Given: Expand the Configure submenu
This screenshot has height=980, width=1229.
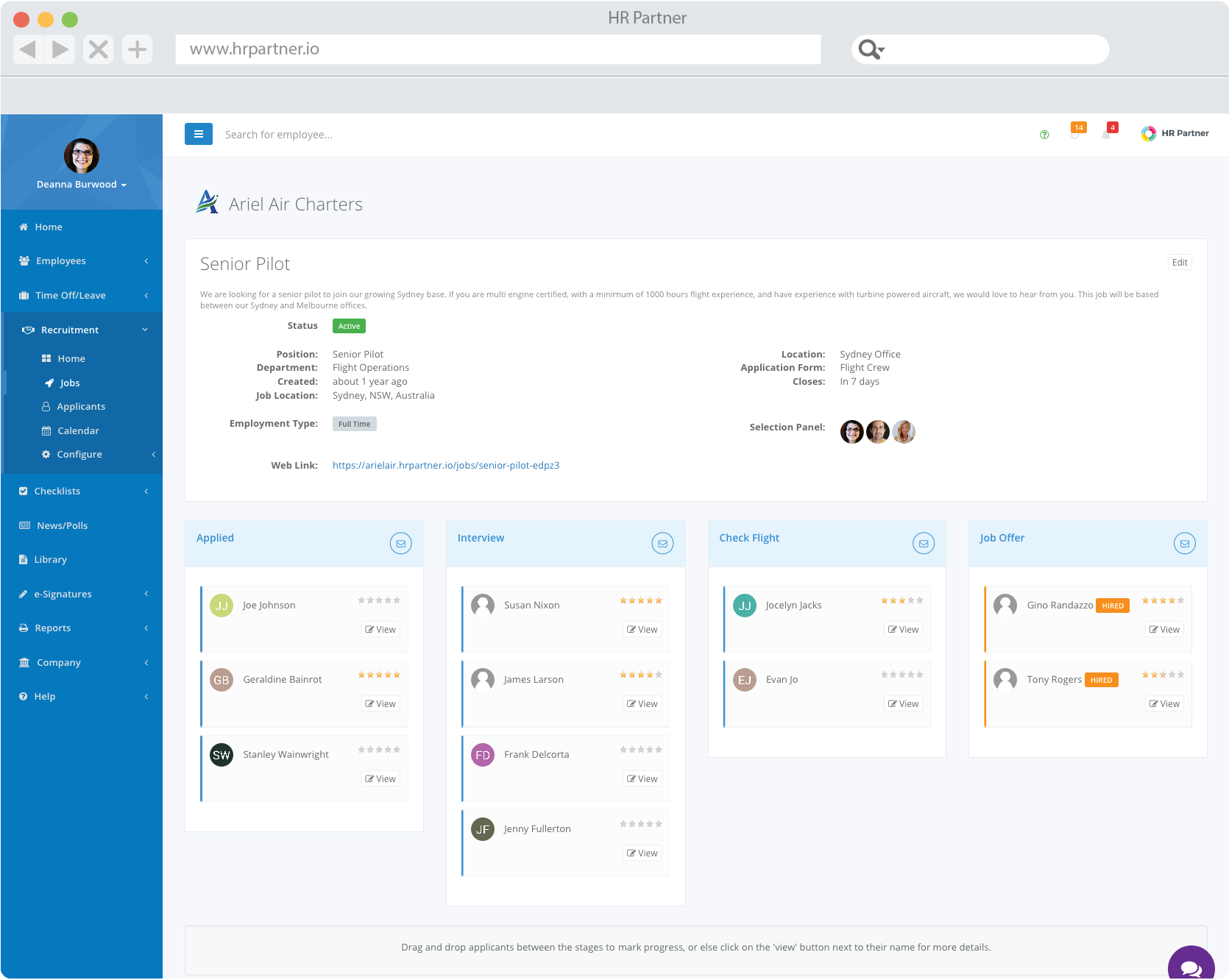Looking at the screenshot, I should tap(82, 455).
